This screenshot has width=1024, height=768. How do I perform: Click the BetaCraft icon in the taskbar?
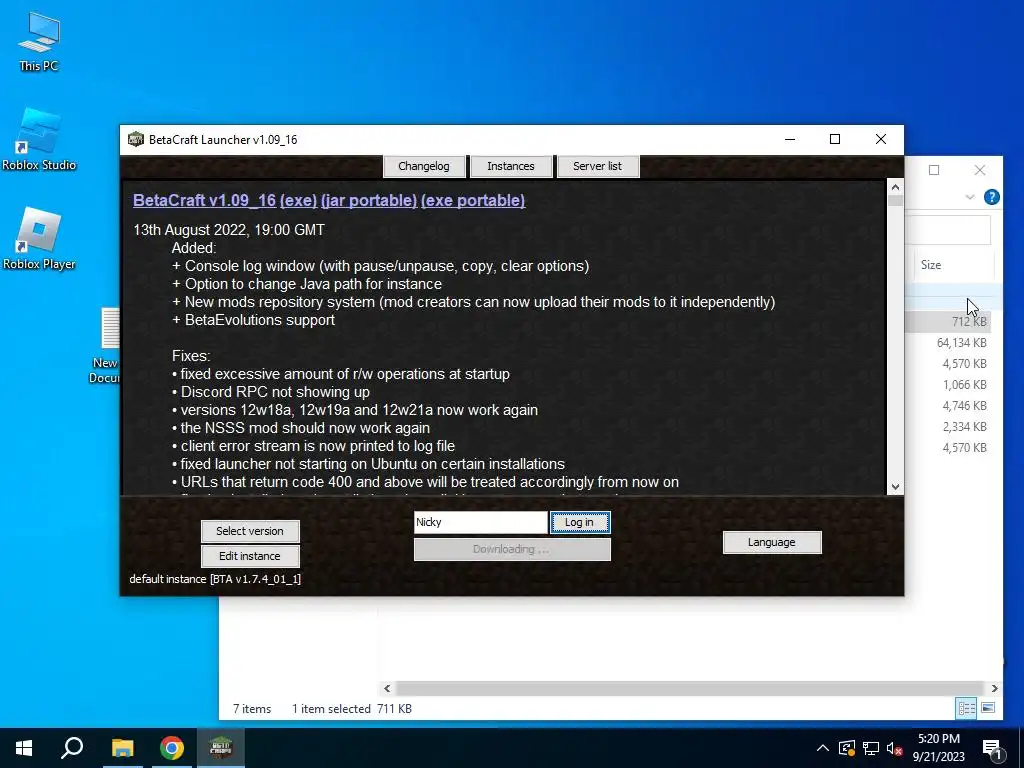point(221,748)
